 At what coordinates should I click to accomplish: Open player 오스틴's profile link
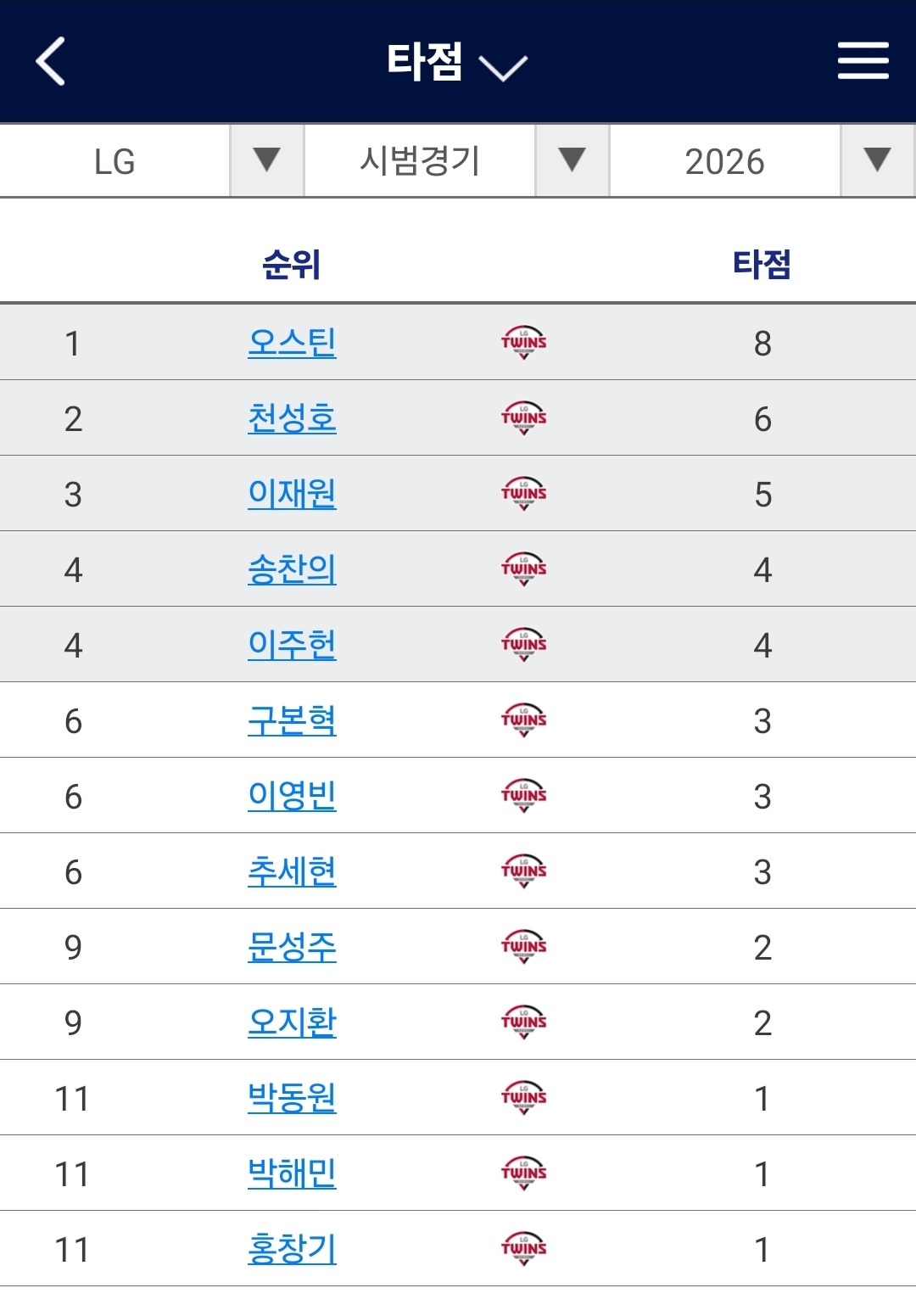click(292, 343)
